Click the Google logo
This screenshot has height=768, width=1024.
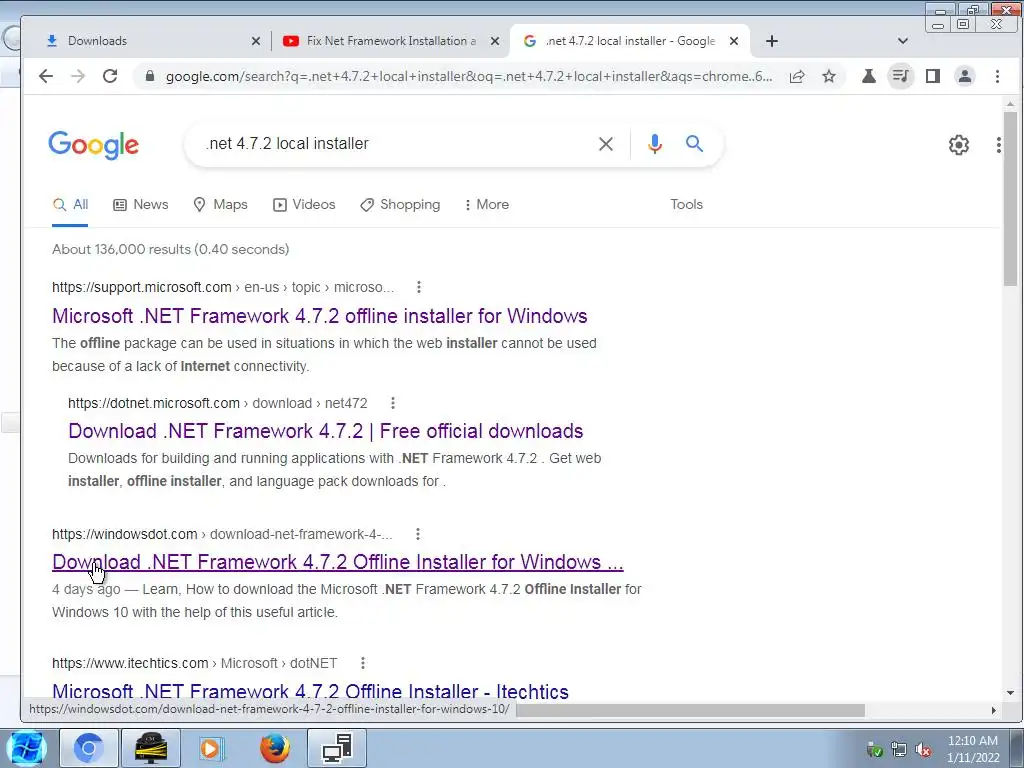pos(93,145)
